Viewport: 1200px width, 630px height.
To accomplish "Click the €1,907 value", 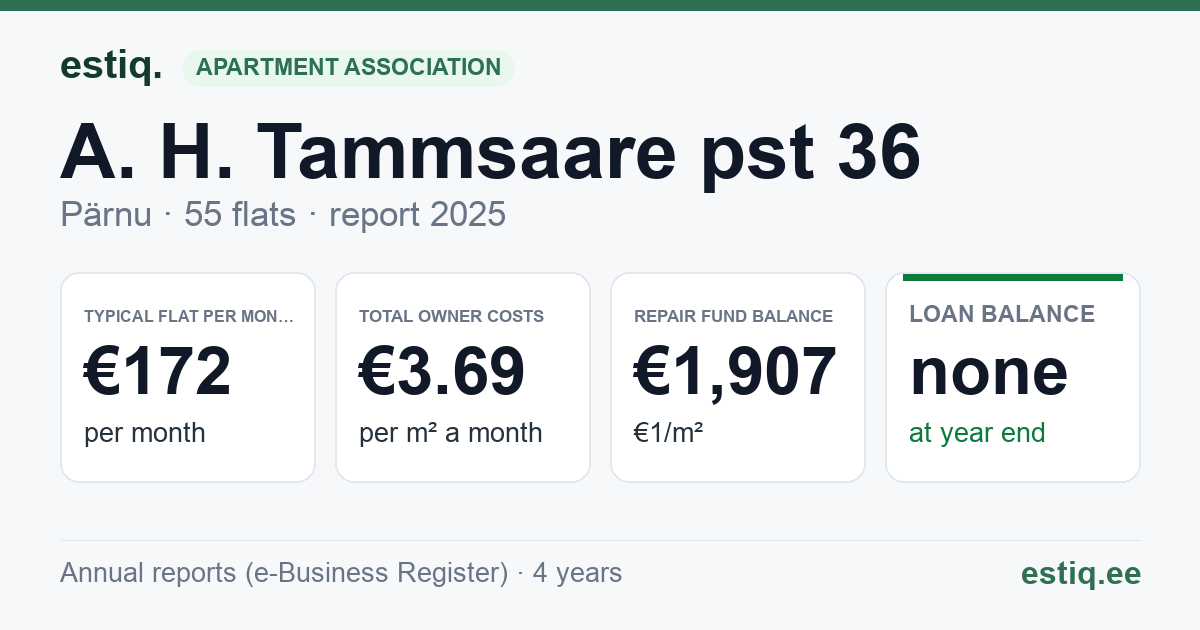I will pos(735,371).
